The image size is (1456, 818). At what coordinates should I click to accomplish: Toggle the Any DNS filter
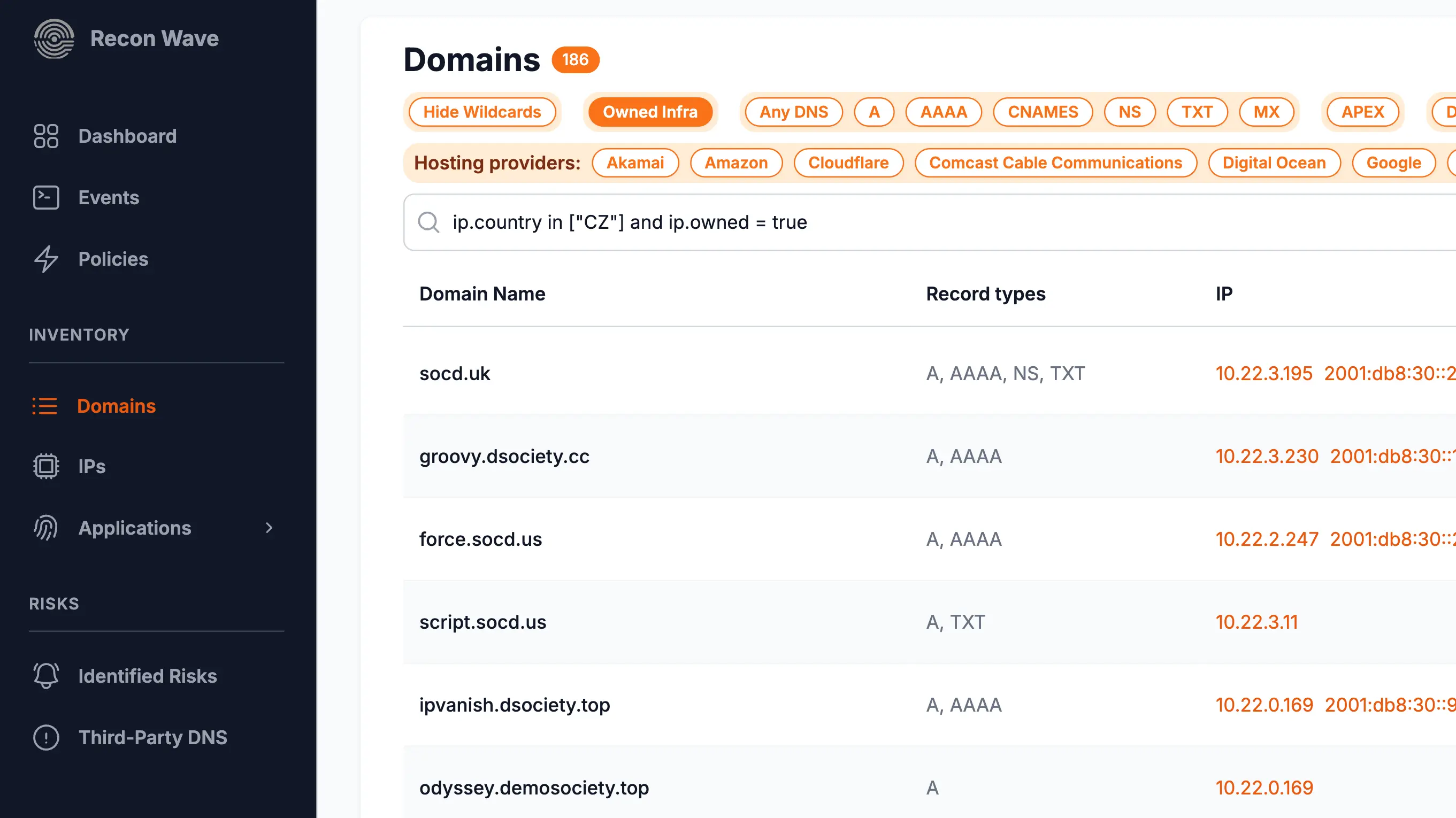click(794, 112)
